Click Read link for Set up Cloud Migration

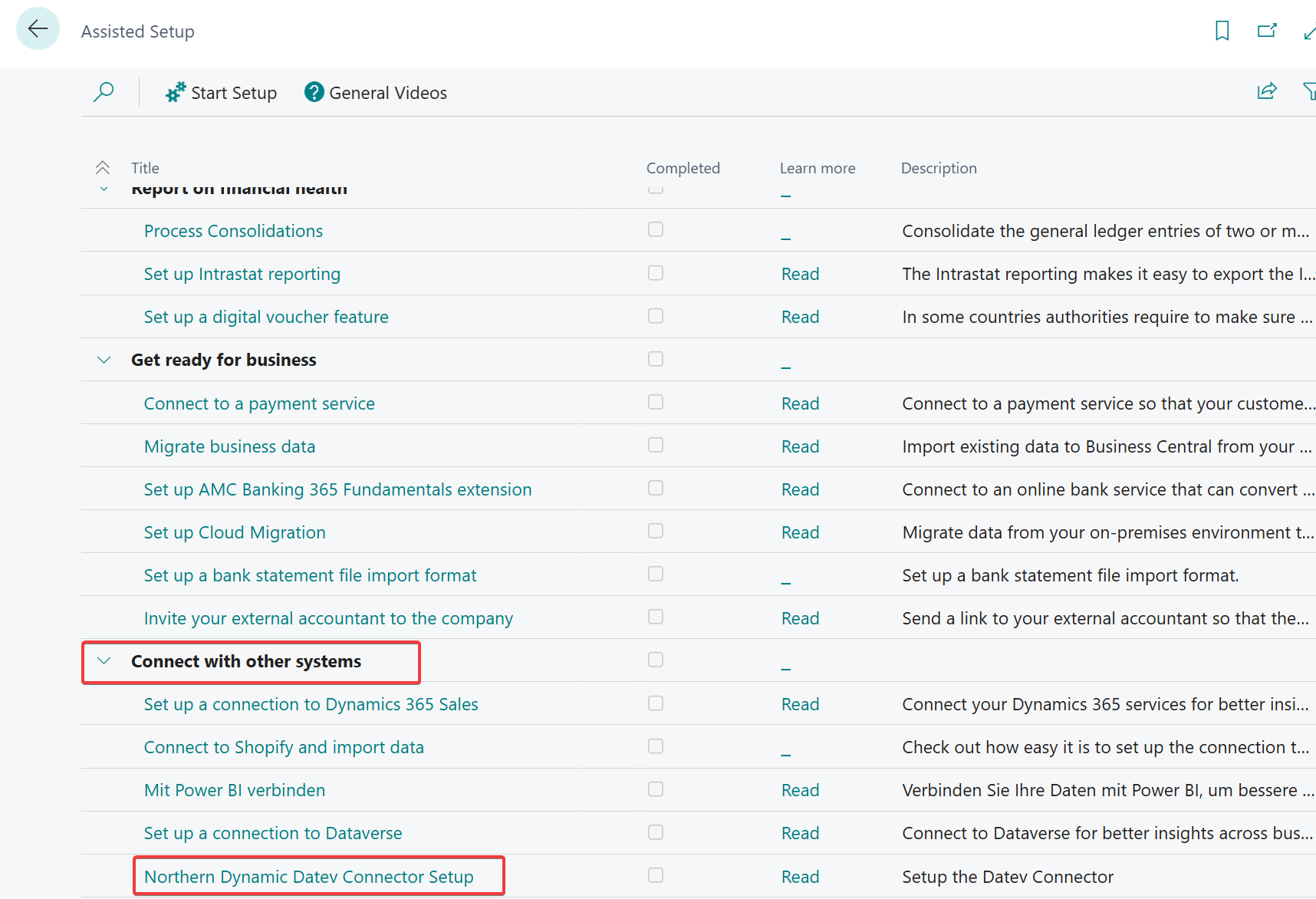800,532
